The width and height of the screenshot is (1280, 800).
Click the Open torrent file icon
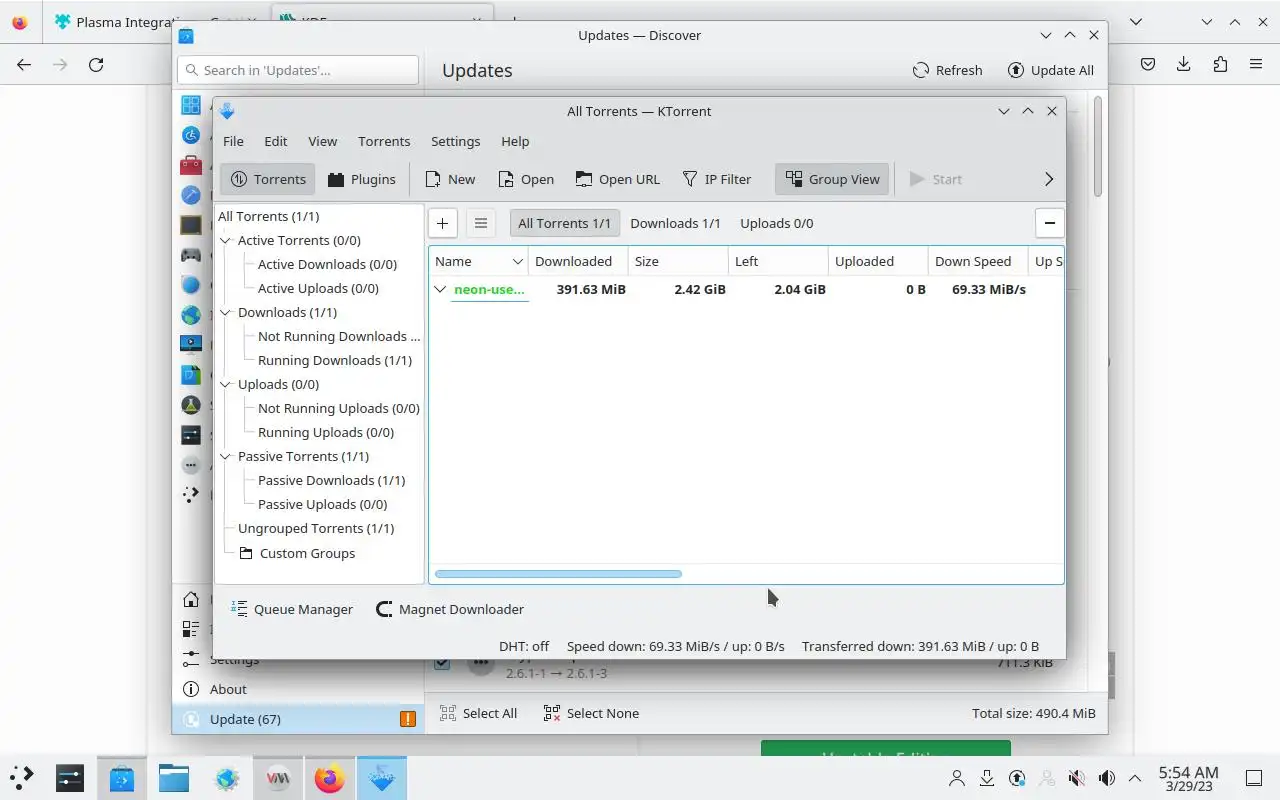pos(526,179)
